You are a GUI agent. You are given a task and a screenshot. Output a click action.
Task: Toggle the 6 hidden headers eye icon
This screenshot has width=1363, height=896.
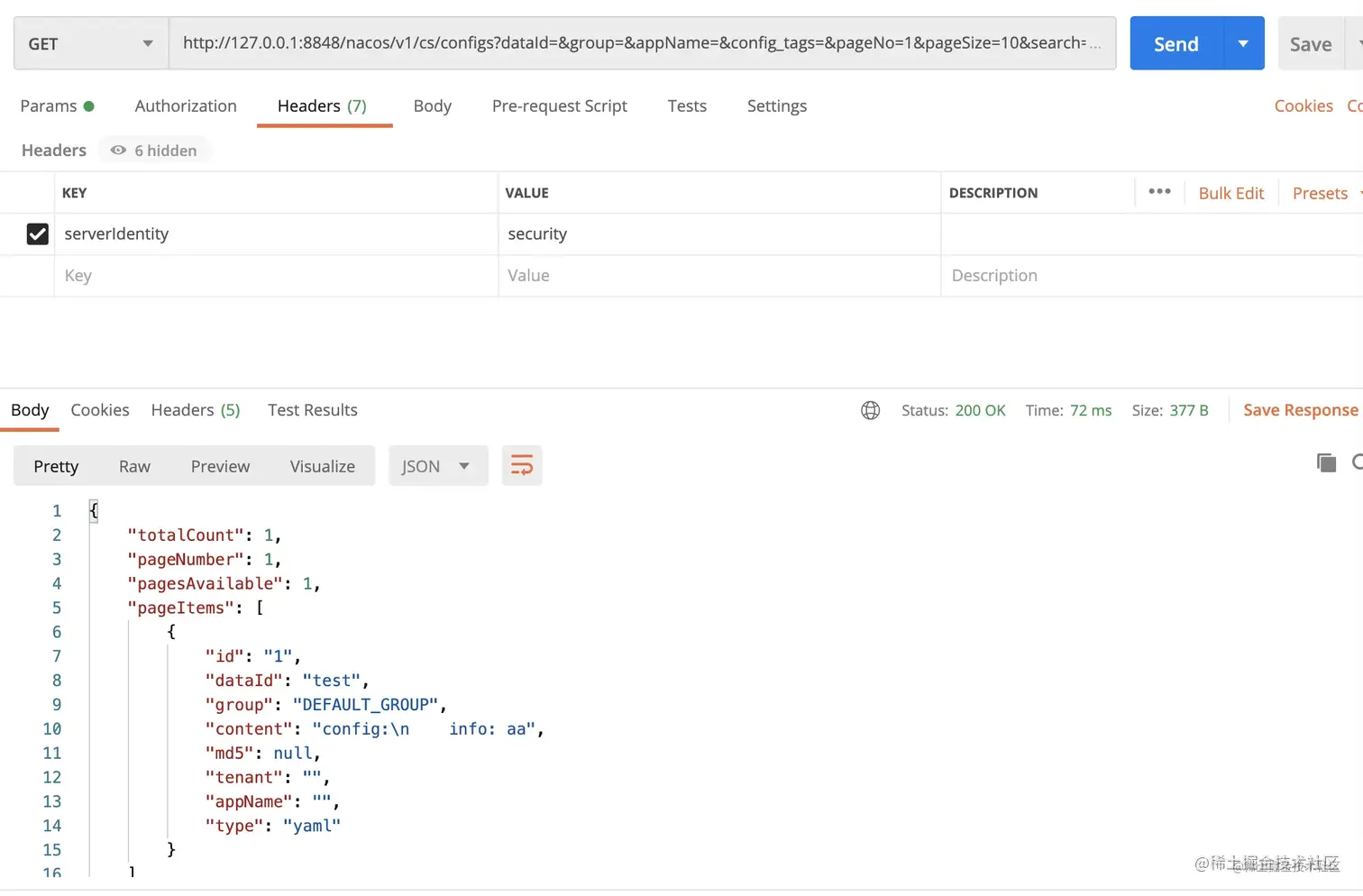(x=118, y=151)
